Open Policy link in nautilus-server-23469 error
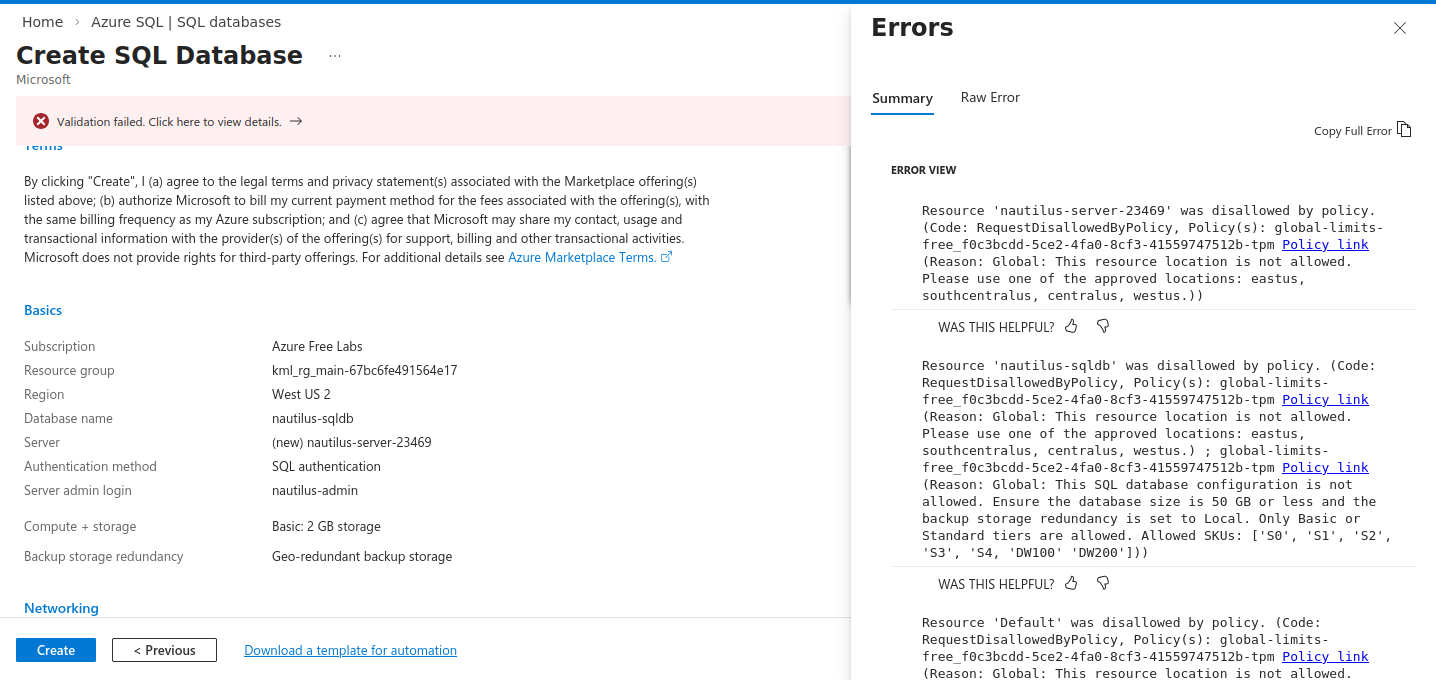Viewport: 1436px width, 680px height. click(1325, 244)
